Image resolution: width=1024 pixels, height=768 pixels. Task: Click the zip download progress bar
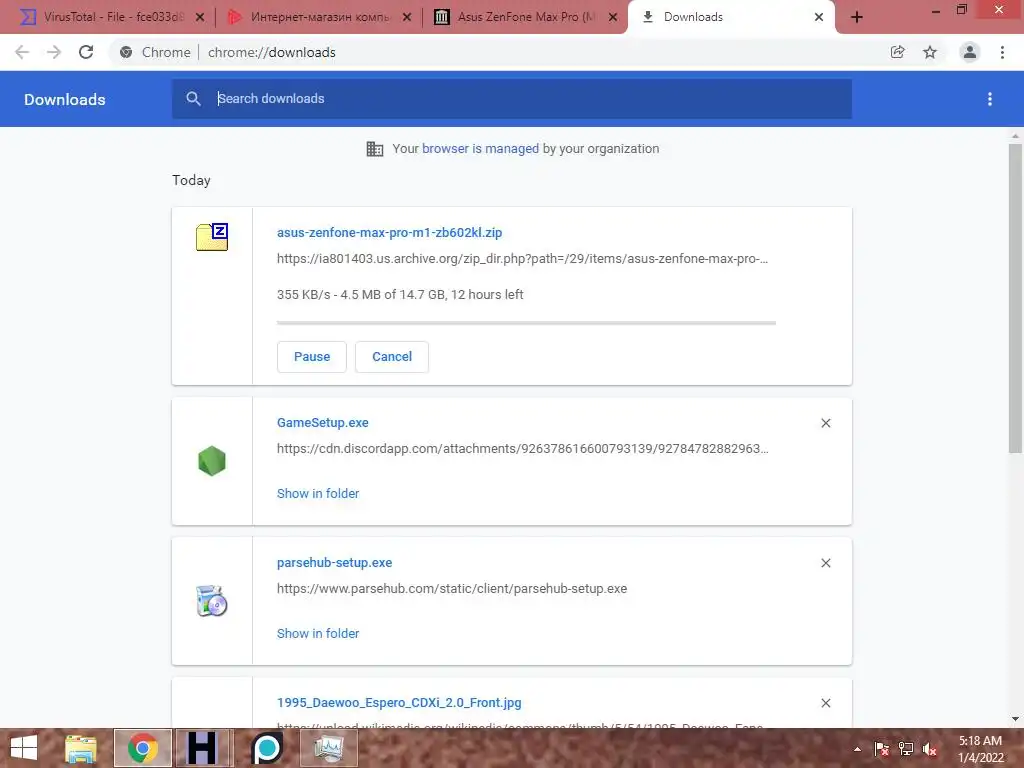pos(526,323)
